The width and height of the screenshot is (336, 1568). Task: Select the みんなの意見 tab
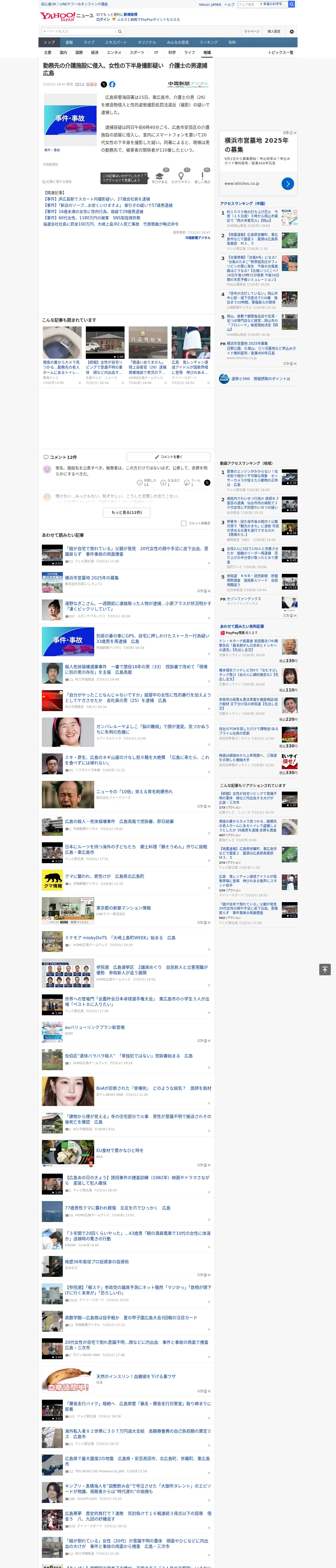pyautogui.click(x=177, y=43)
